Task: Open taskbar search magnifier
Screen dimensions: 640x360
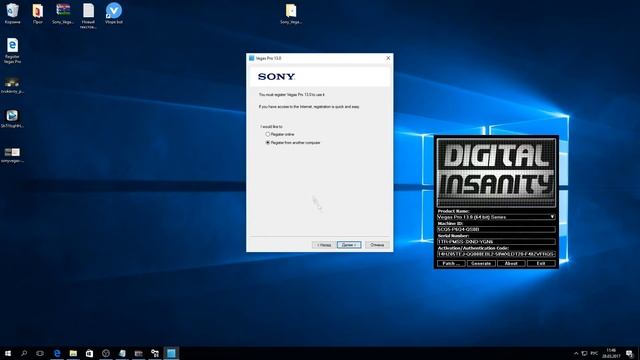Action: tap(24, 353)
